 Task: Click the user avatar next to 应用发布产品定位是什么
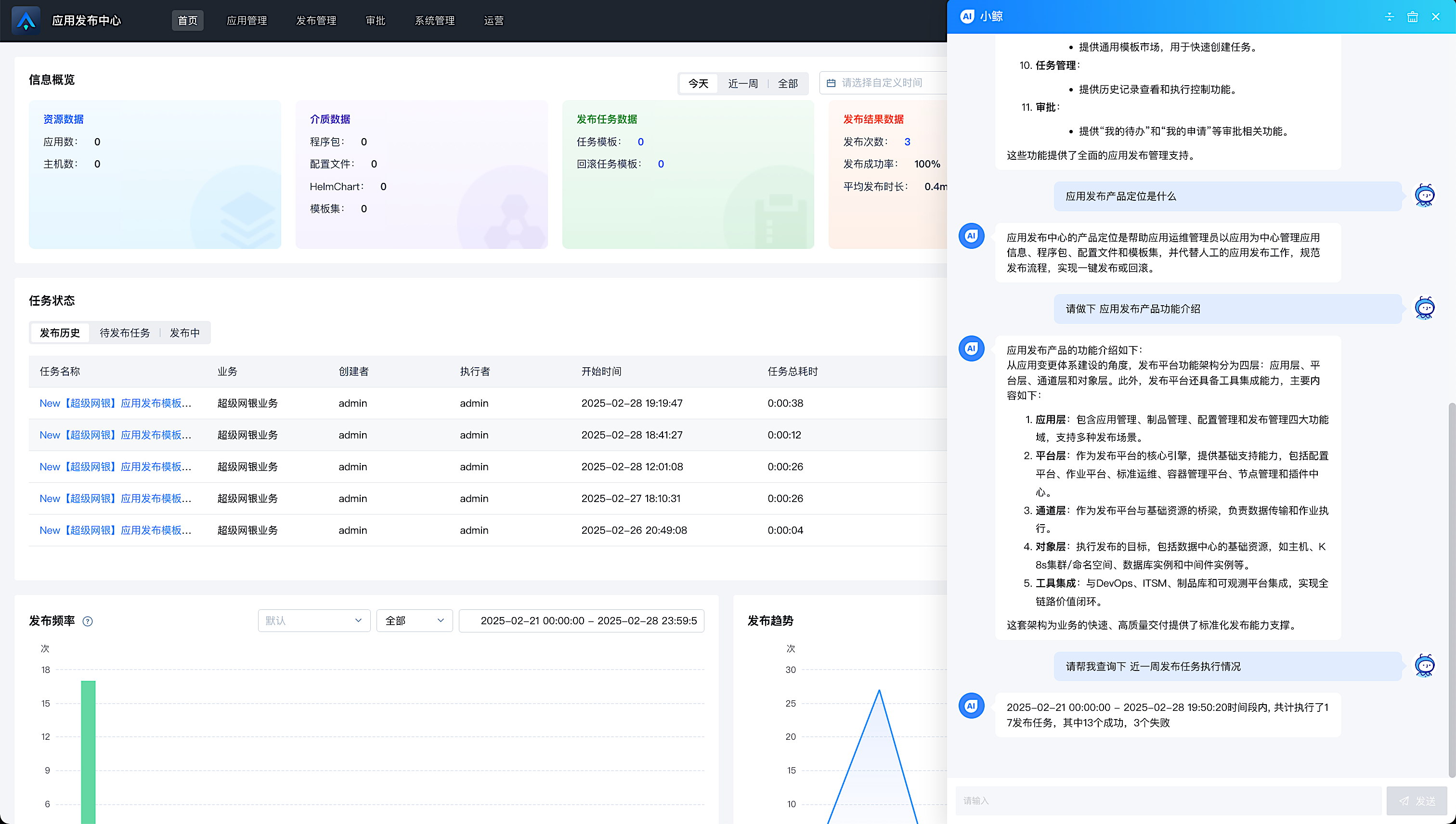[1424, 196]
